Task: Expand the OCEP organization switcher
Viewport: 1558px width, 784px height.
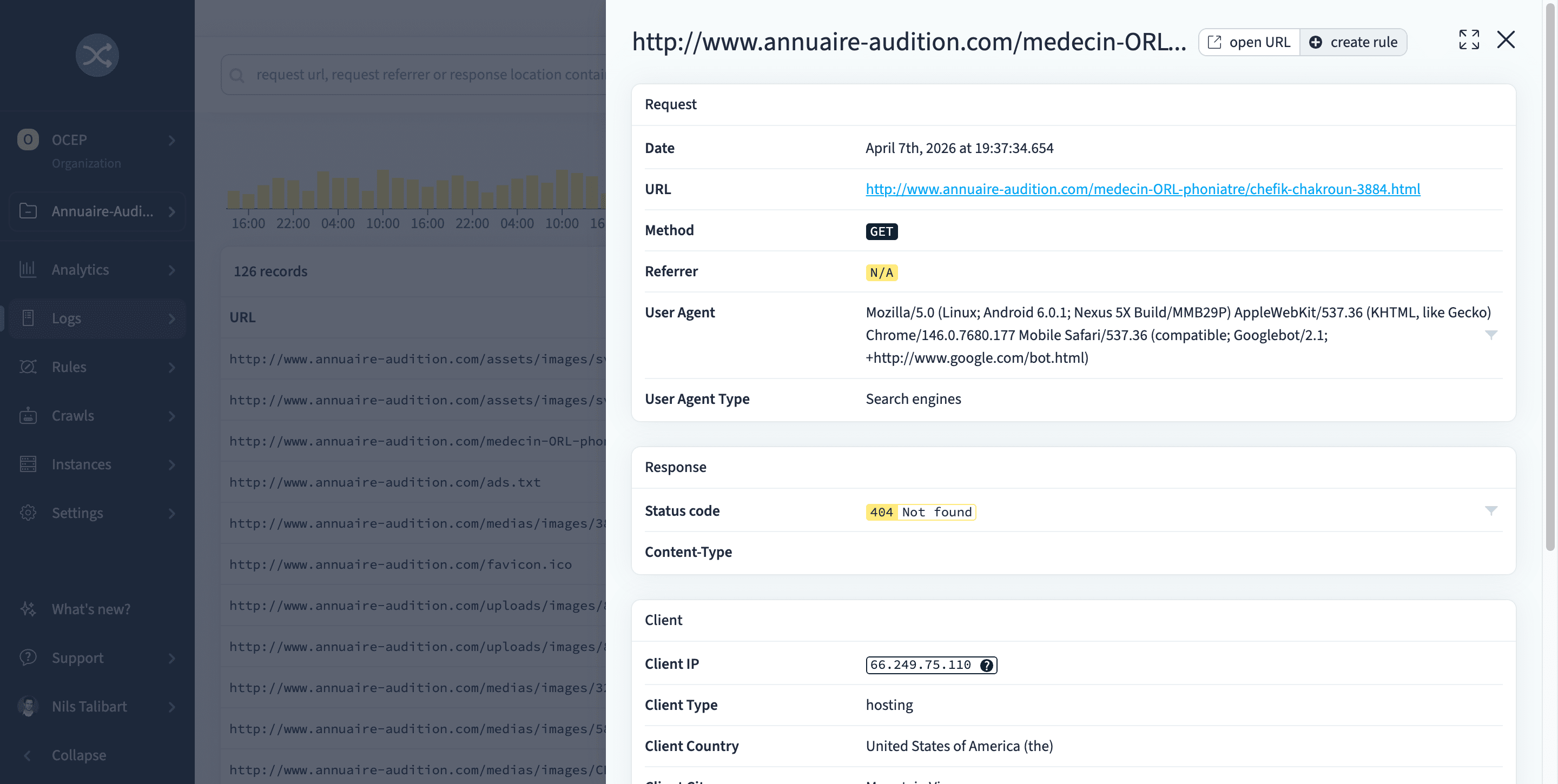Action: 172,140
